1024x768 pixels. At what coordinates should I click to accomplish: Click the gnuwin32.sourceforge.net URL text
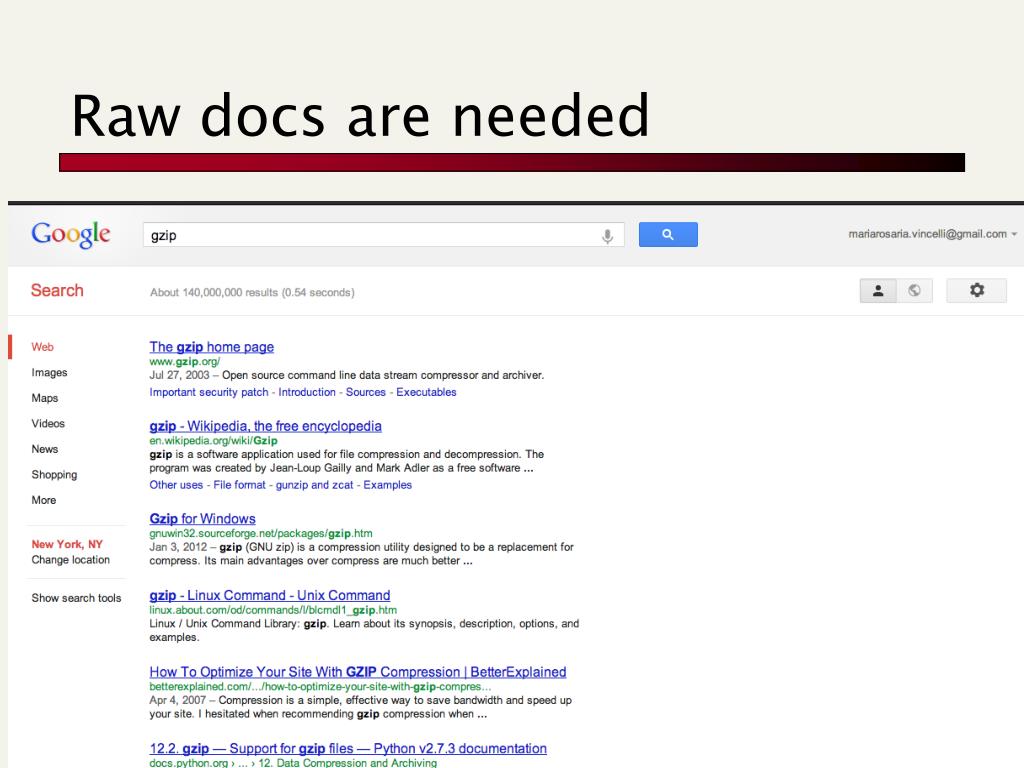pos(261,533)
